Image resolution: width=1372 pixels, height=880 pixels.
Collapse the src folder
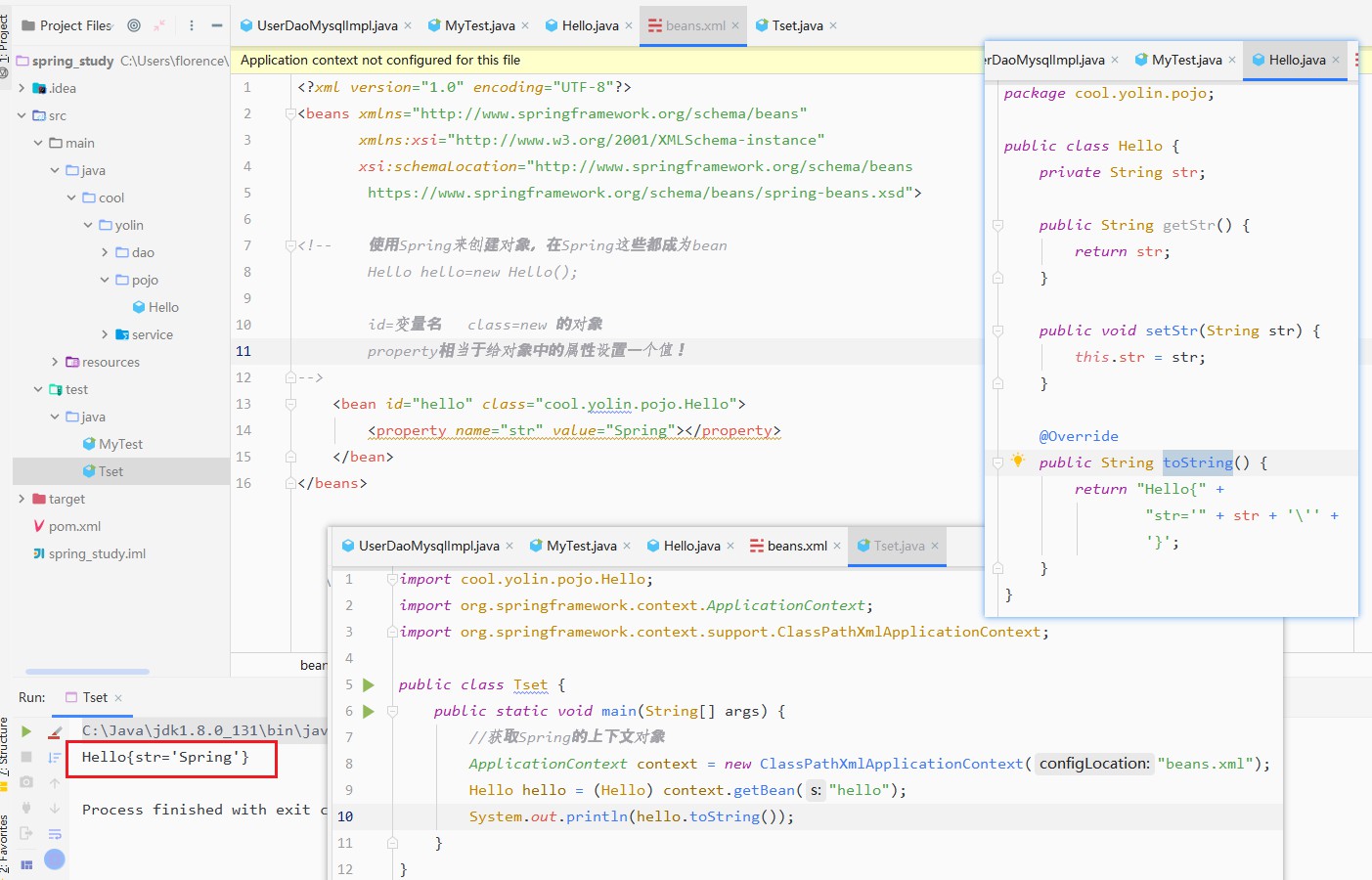(22, 115)
